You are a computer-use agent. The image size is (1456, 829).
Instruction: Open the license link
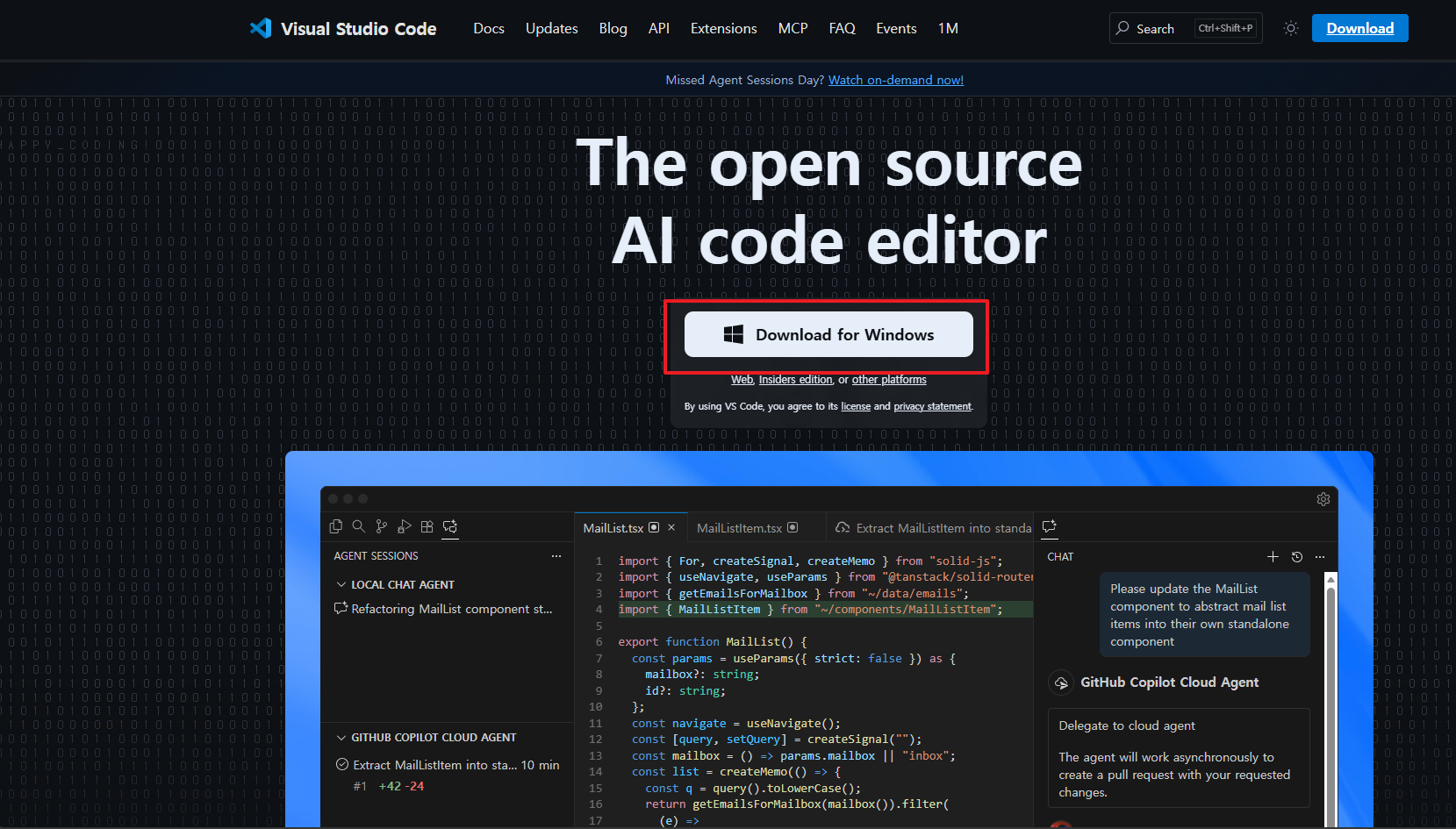[856, 406]
